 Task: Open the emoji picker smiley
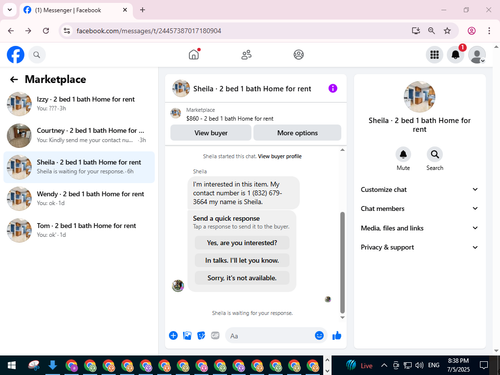click(x=319, y=335)
